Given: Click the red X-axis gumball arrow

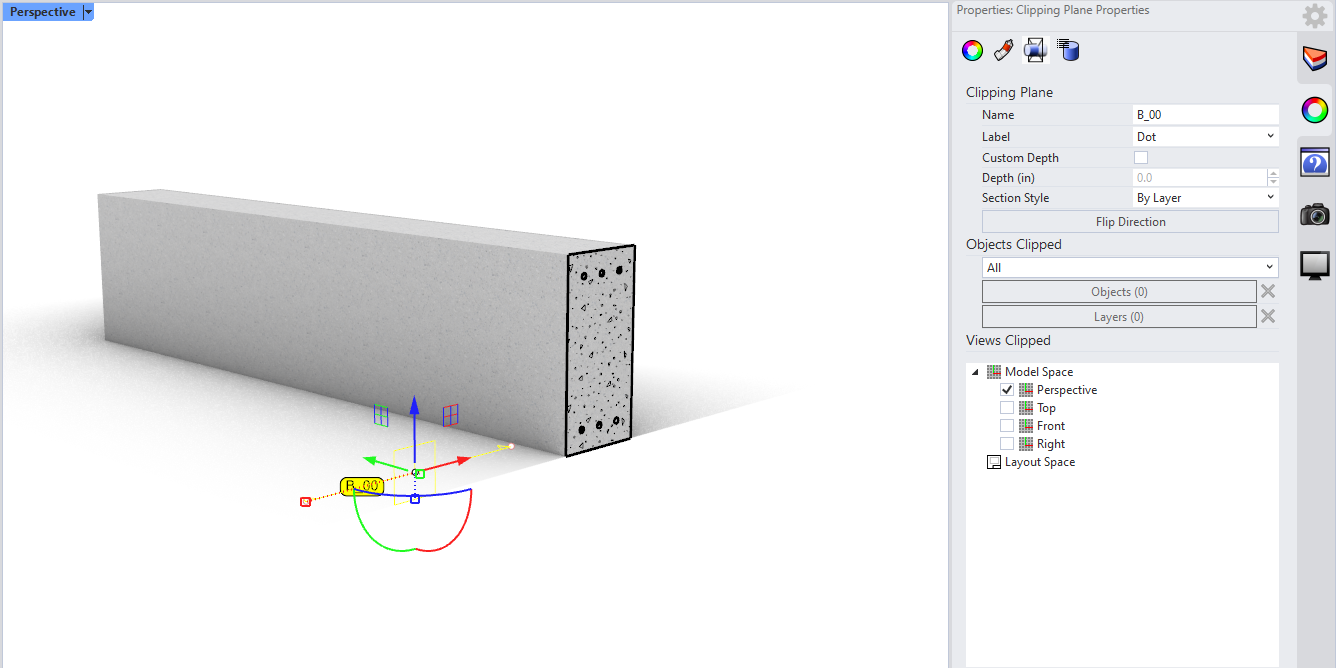Looking at the screenshot, I should (461, 461).
